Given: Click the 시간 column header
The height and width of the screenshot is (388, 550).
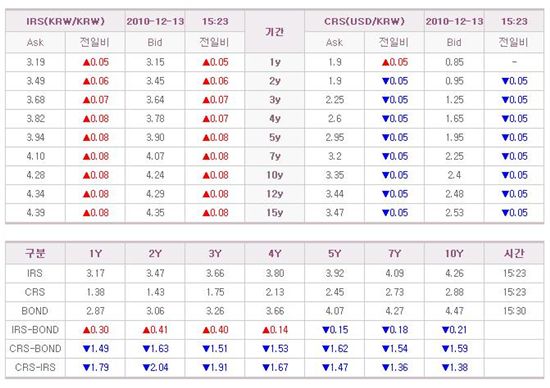Looking at the screenshot, I should click(x=514, y=253).
